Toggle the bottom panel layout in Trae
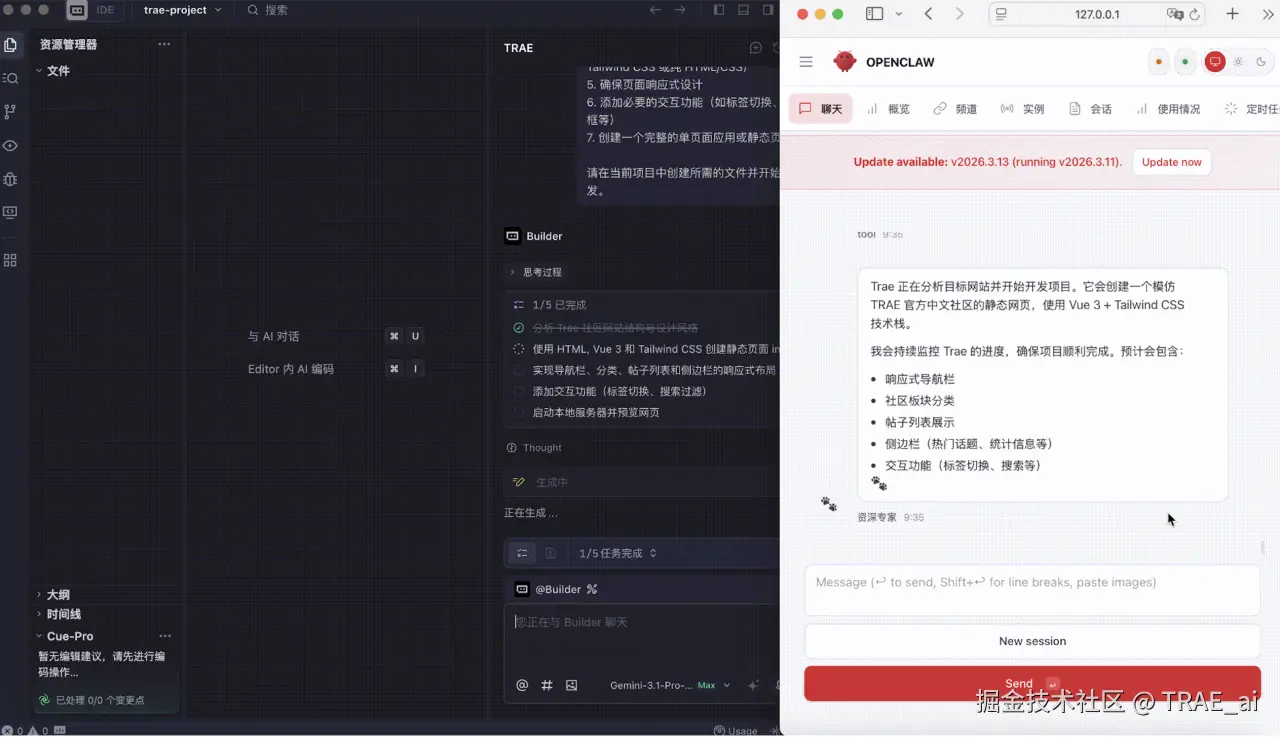Image resolution: width=1280 pixels, height=737 pixels. click(743, 10)
